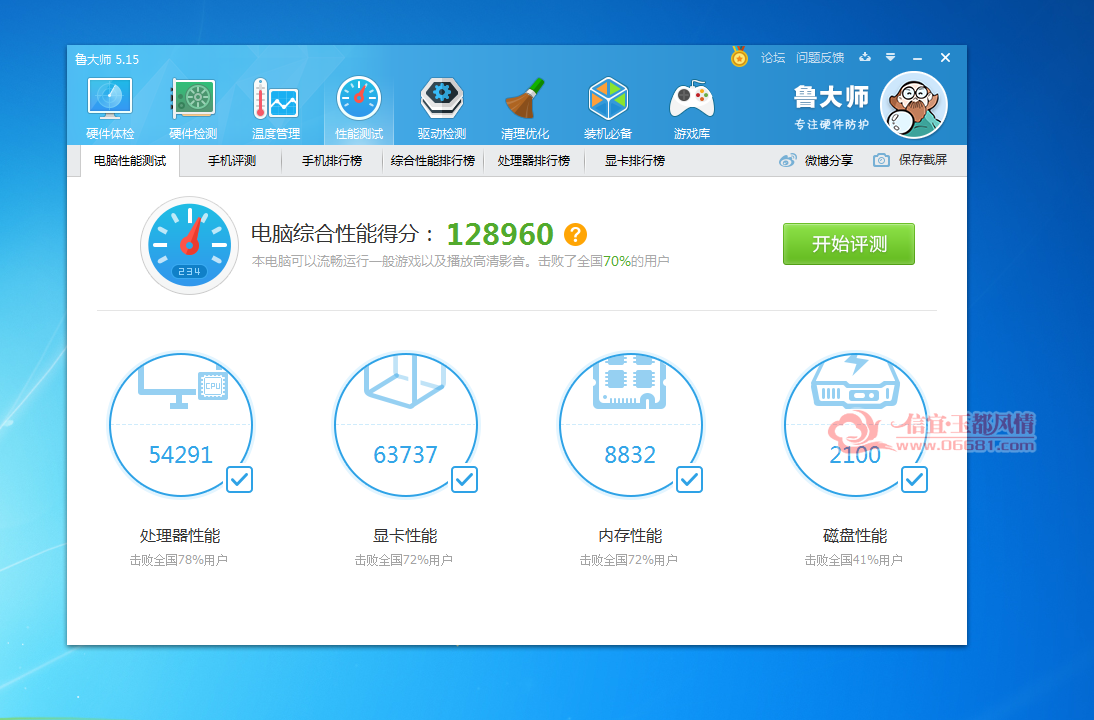Switch to the 显卡排行榜 tab
Screen dimensions: 1094x720
pyautogui.click(x=634, y=160)
